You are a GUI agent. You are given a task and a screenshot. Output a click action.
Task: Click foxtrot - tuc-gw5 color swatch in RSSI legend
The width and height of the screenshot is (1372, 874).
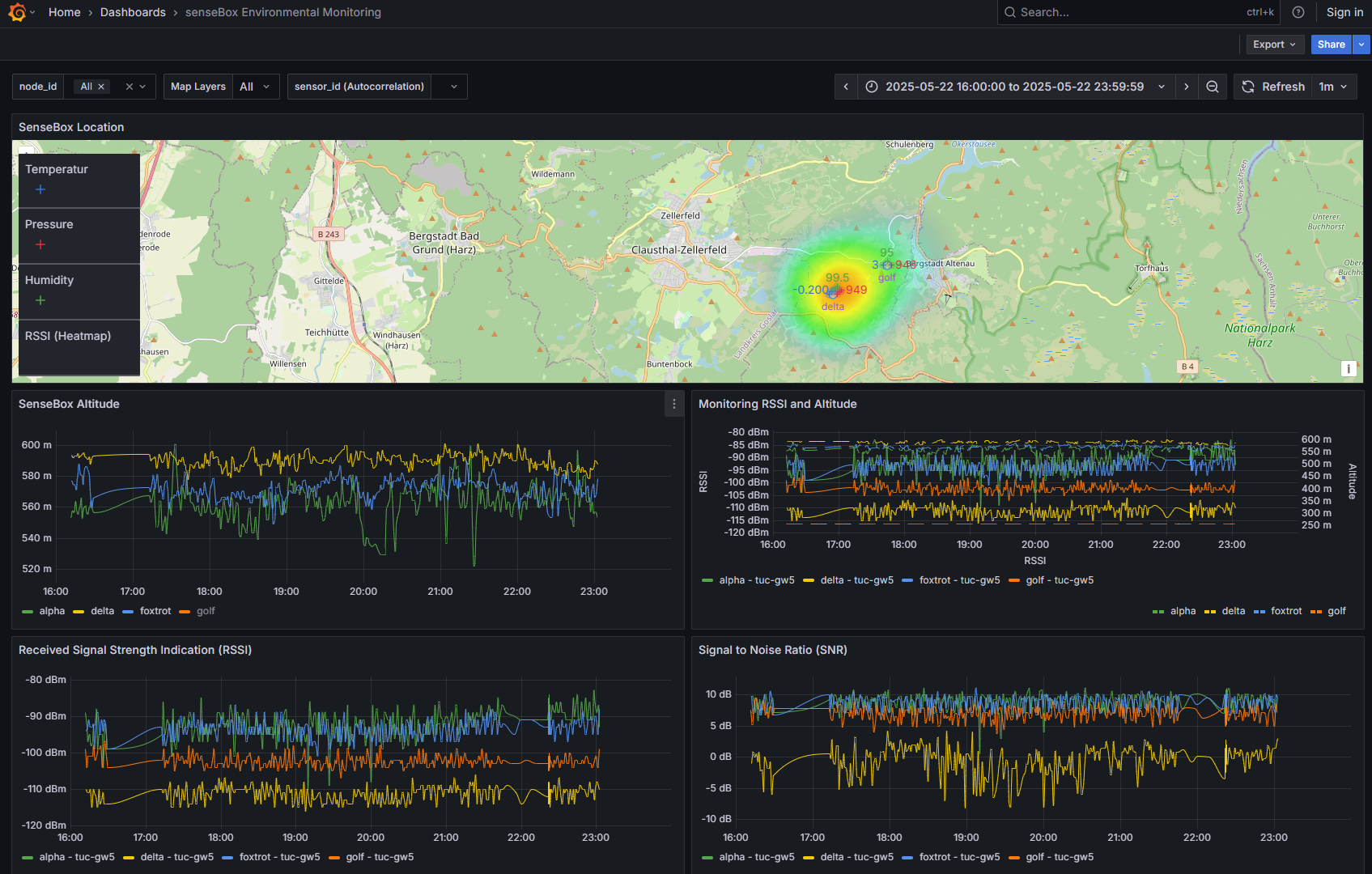[x=227, y=857]
